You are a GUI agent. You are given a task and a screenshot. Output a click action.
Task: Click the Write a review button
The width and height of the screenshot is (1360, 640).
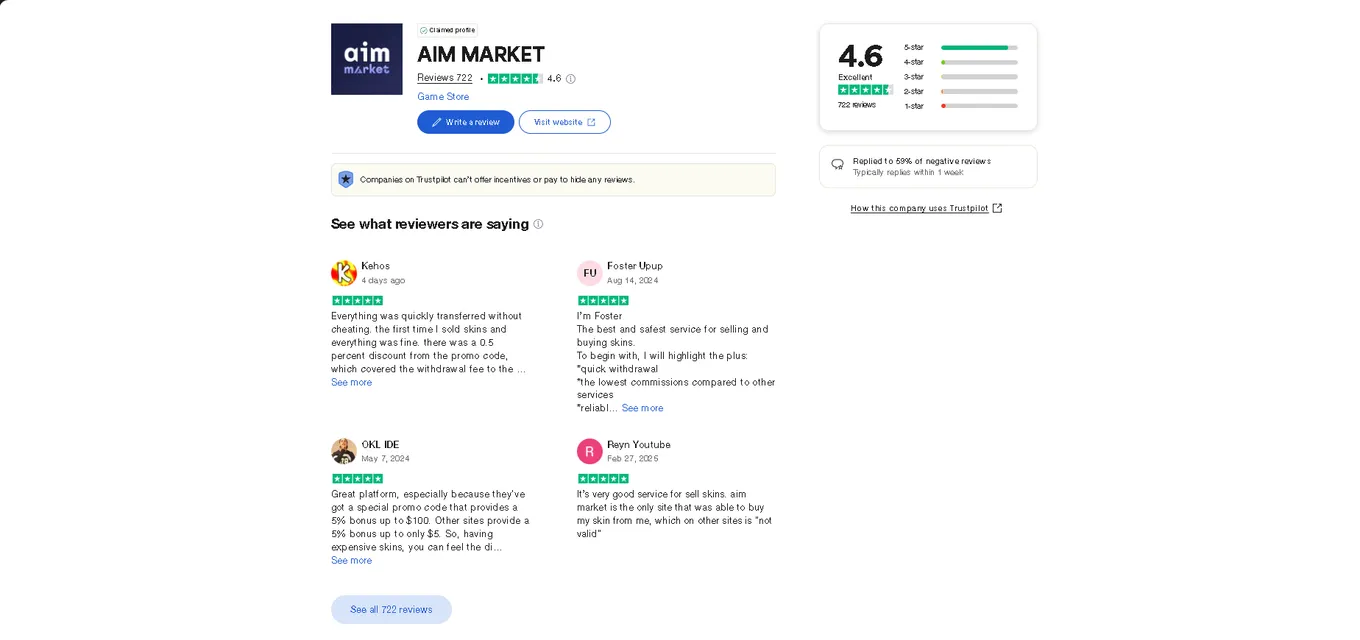click(466, 122)
